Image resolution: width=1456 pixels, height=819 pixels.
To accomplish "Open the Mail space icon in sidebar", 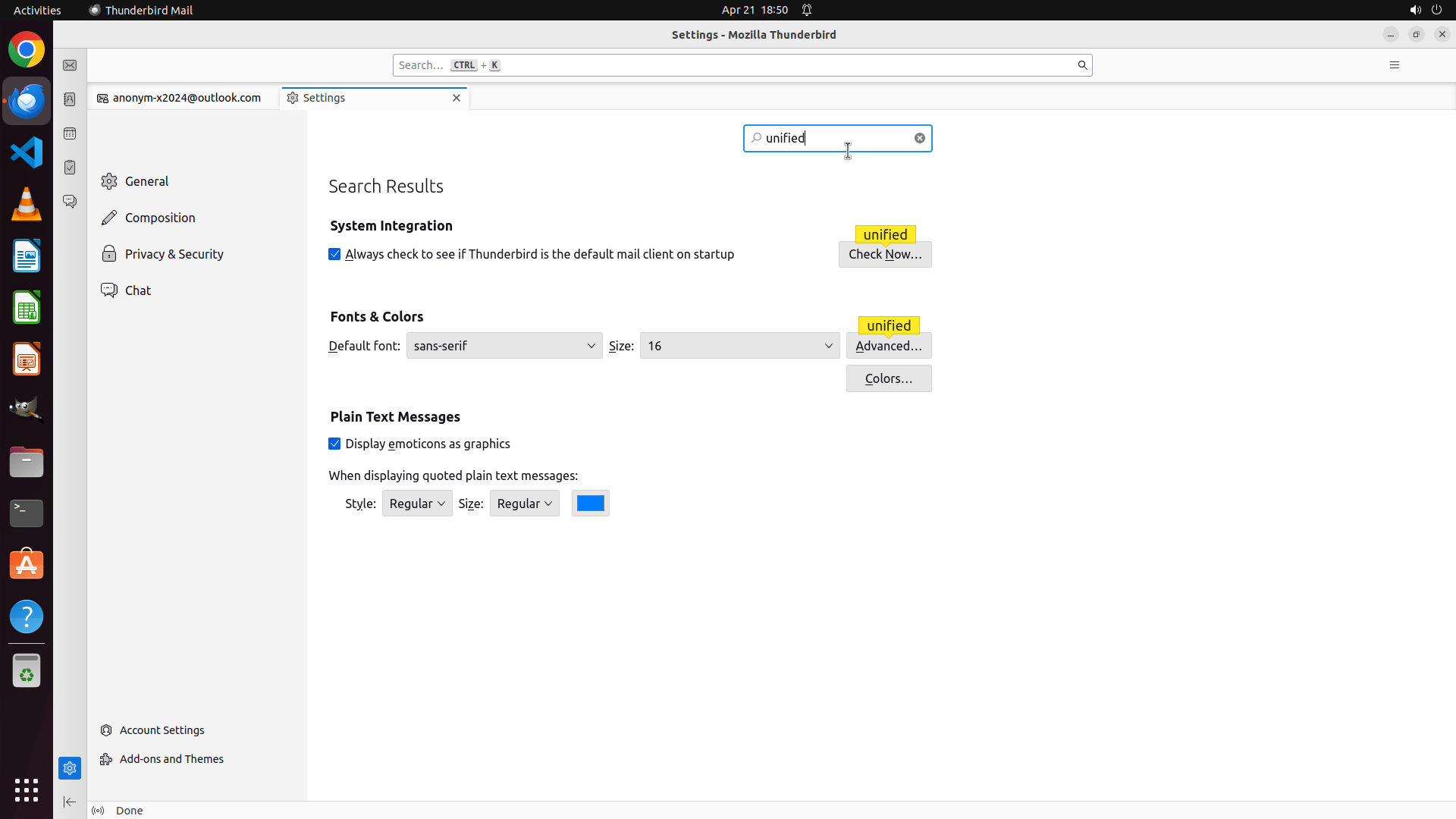I will pos(70,66).
